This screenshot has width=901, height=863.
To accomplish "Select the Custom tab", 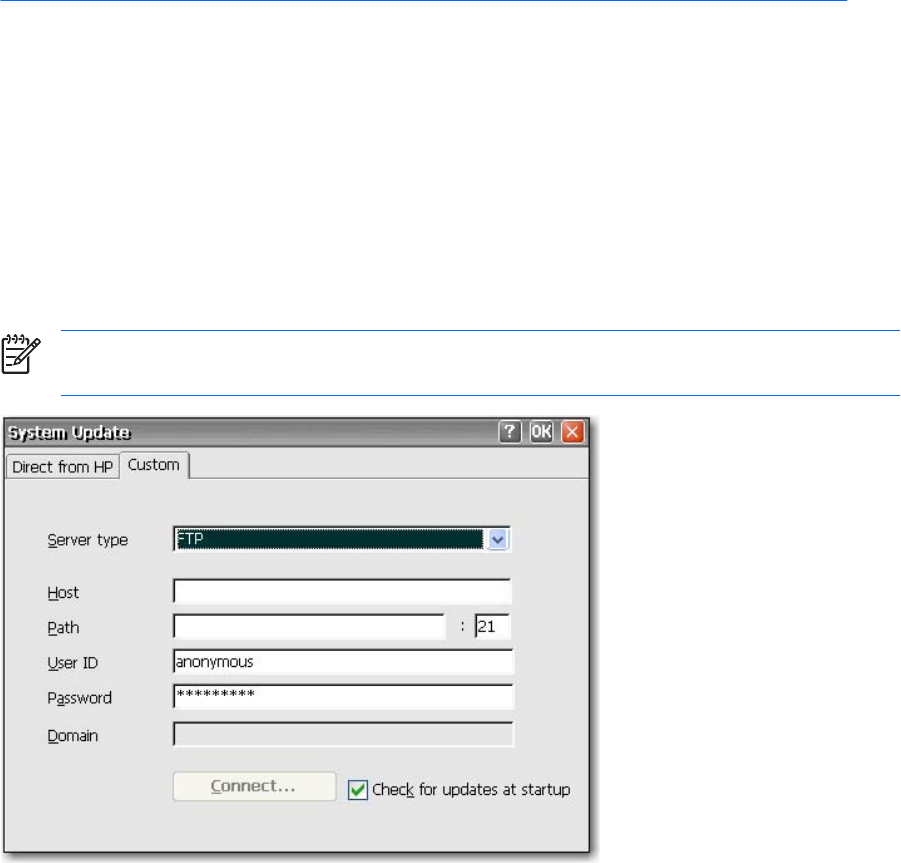I will pos(154,464).
